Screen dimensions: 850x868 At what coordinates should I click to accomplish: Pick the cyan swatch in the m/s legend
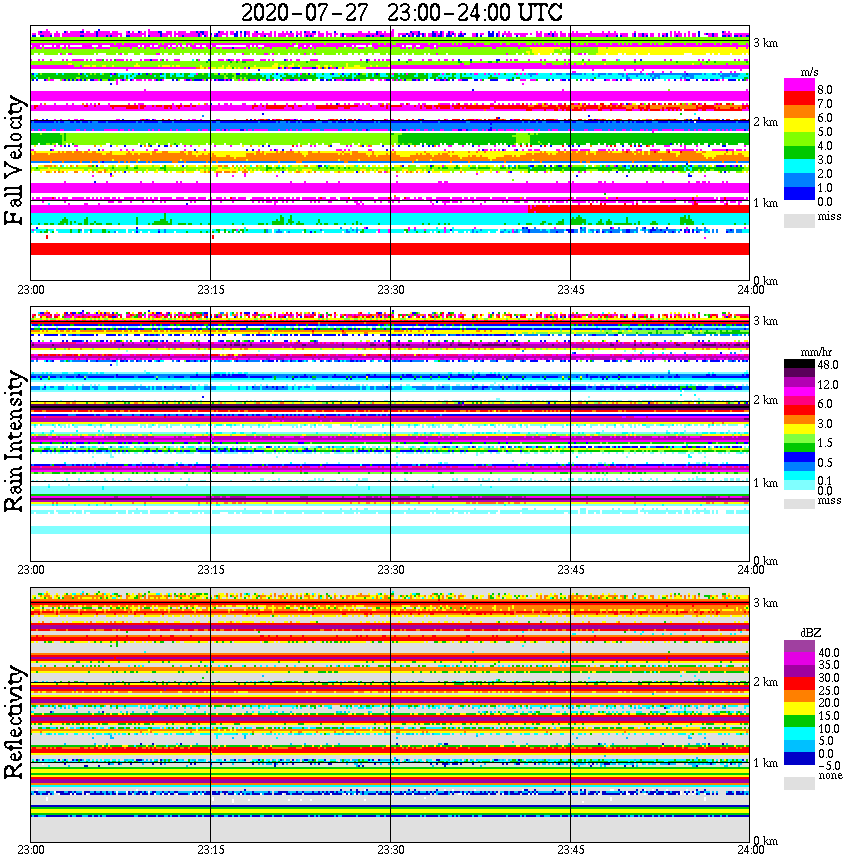(799, 167)
